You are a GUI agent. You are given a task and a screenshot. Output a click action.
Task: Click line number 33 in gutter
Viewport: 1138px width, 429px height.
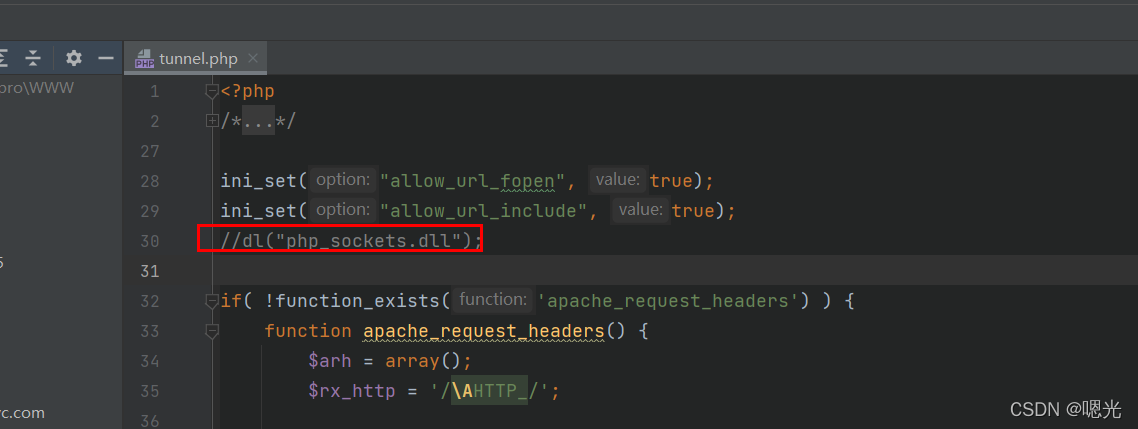tap(150, 331)
